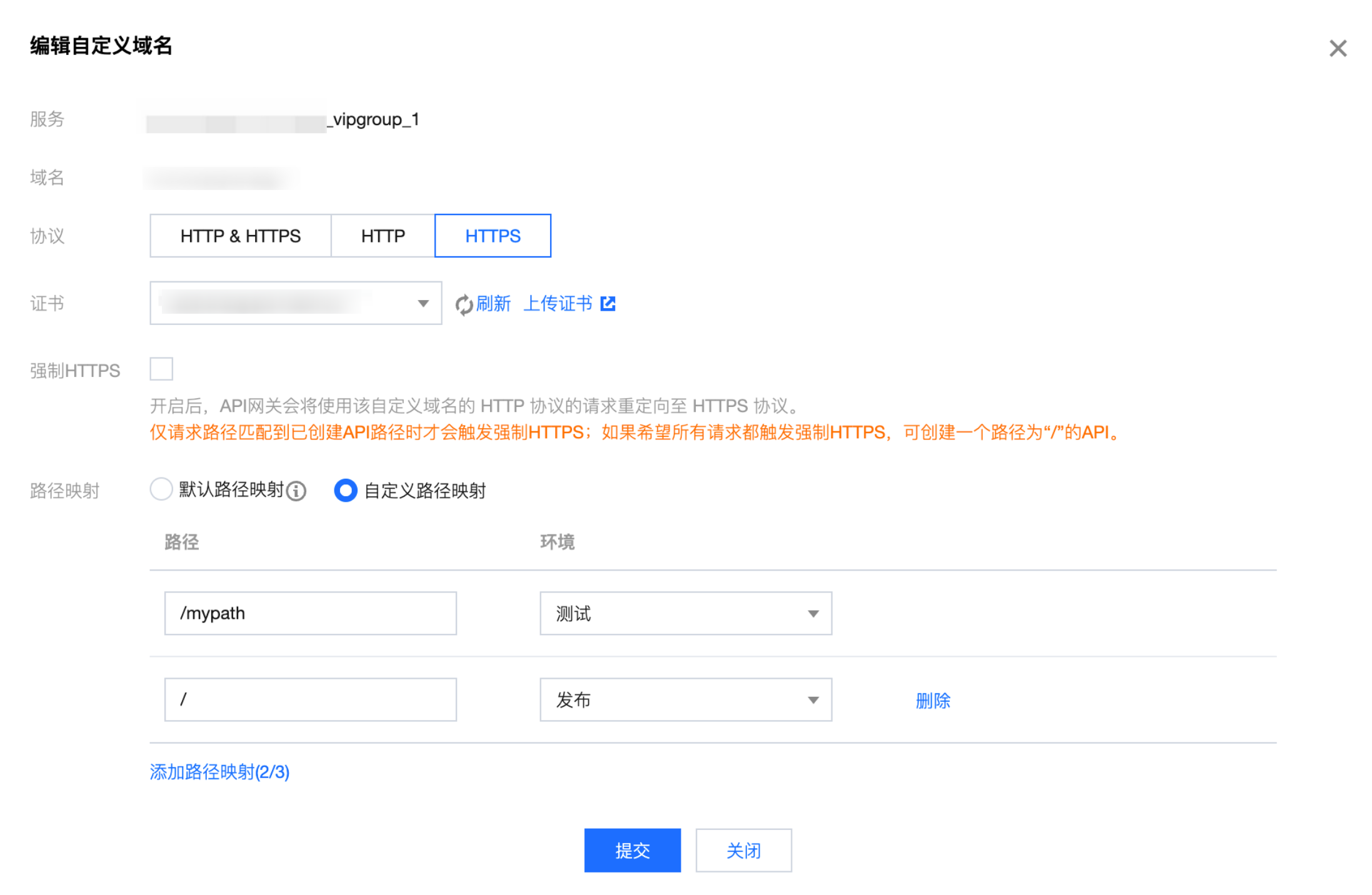Select 自定义路径映射 radio button

point(346,491)
